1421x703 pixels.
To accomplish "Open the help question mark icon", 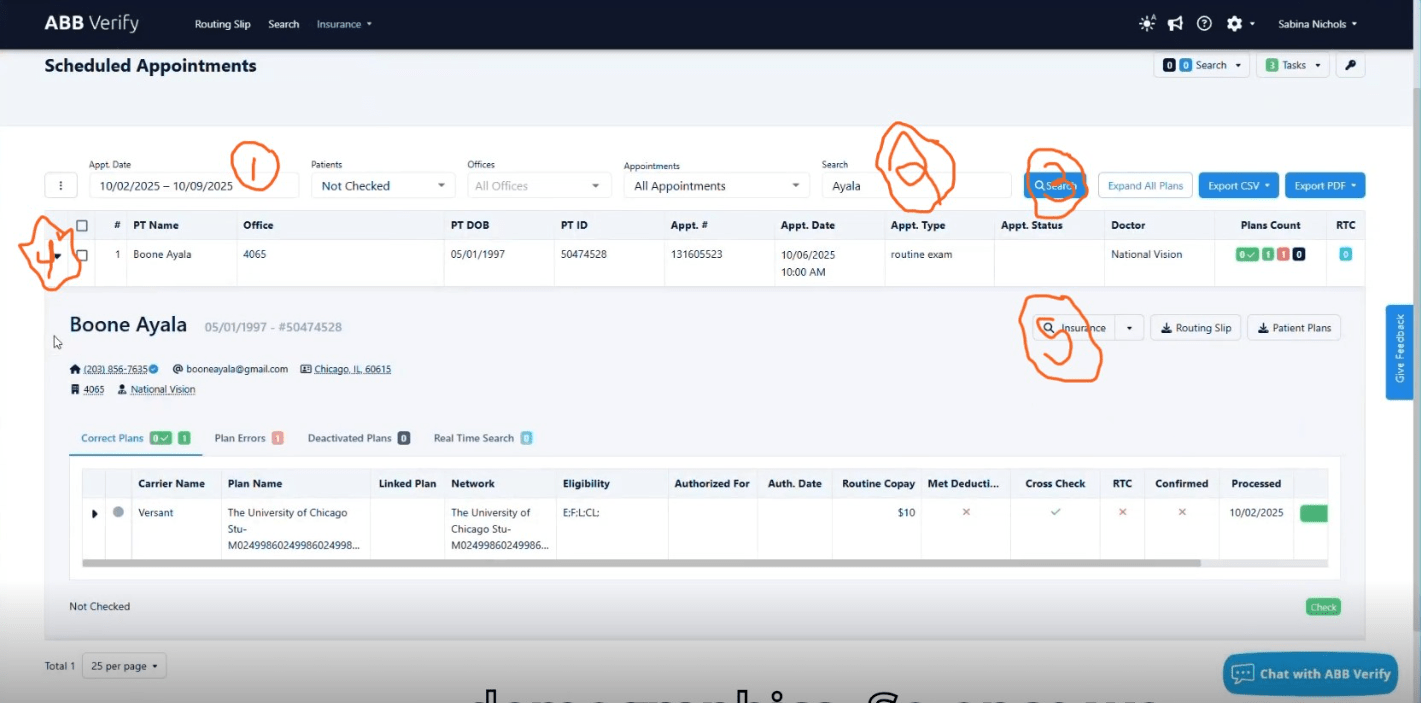I will [x=1204, y=24].
